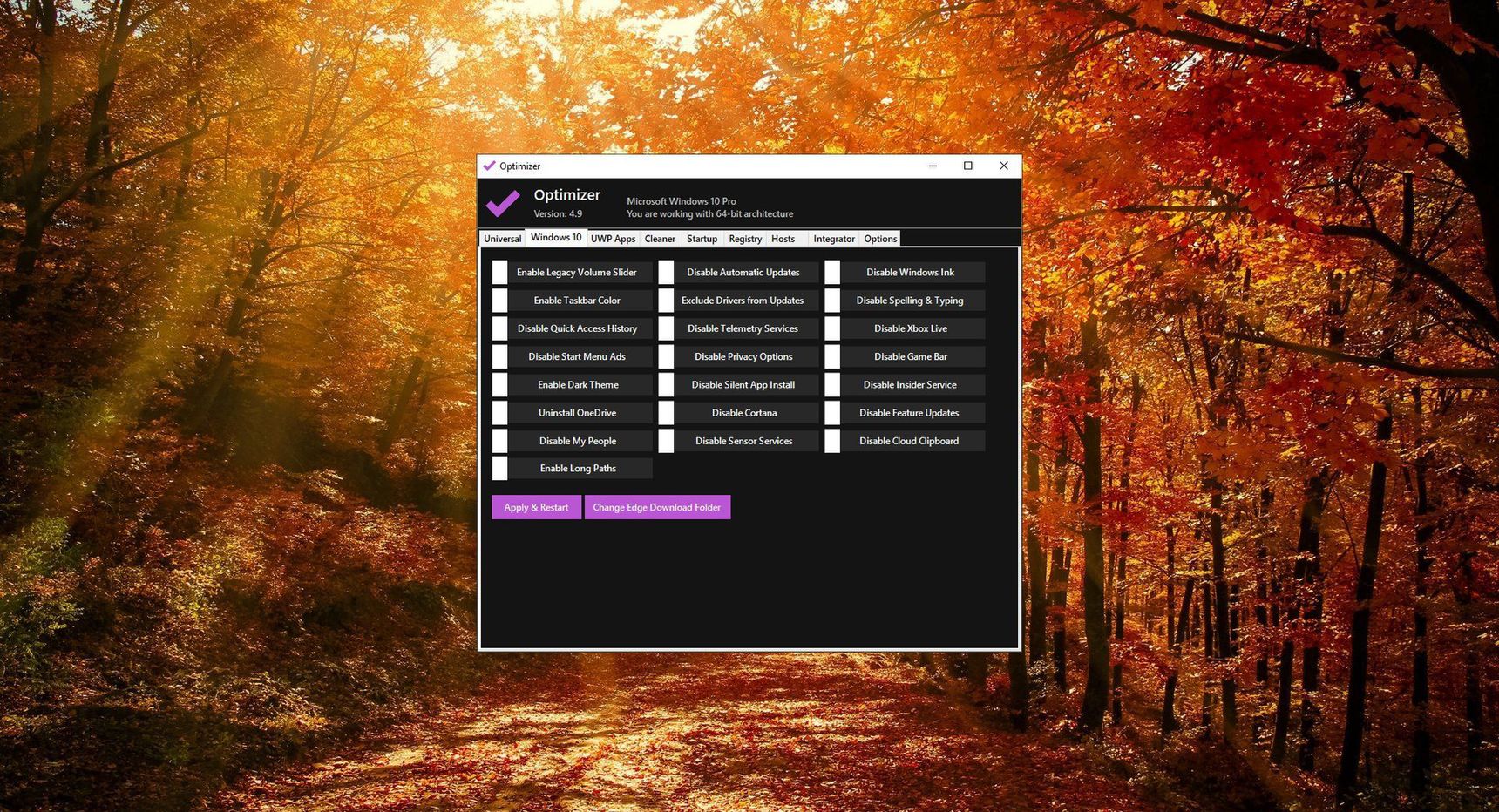
Task: Toggle Disable Quick Access History
Action: point(572,328)
